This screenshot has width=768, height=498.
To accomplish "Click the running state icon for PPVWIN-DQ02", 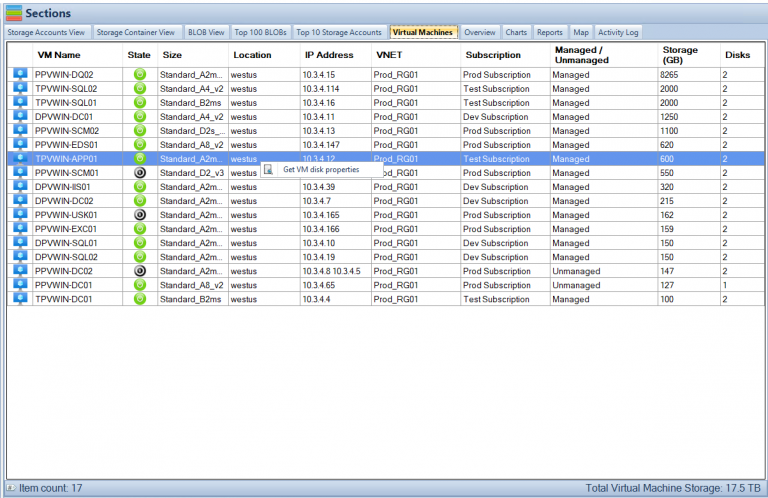I will 140,74.
